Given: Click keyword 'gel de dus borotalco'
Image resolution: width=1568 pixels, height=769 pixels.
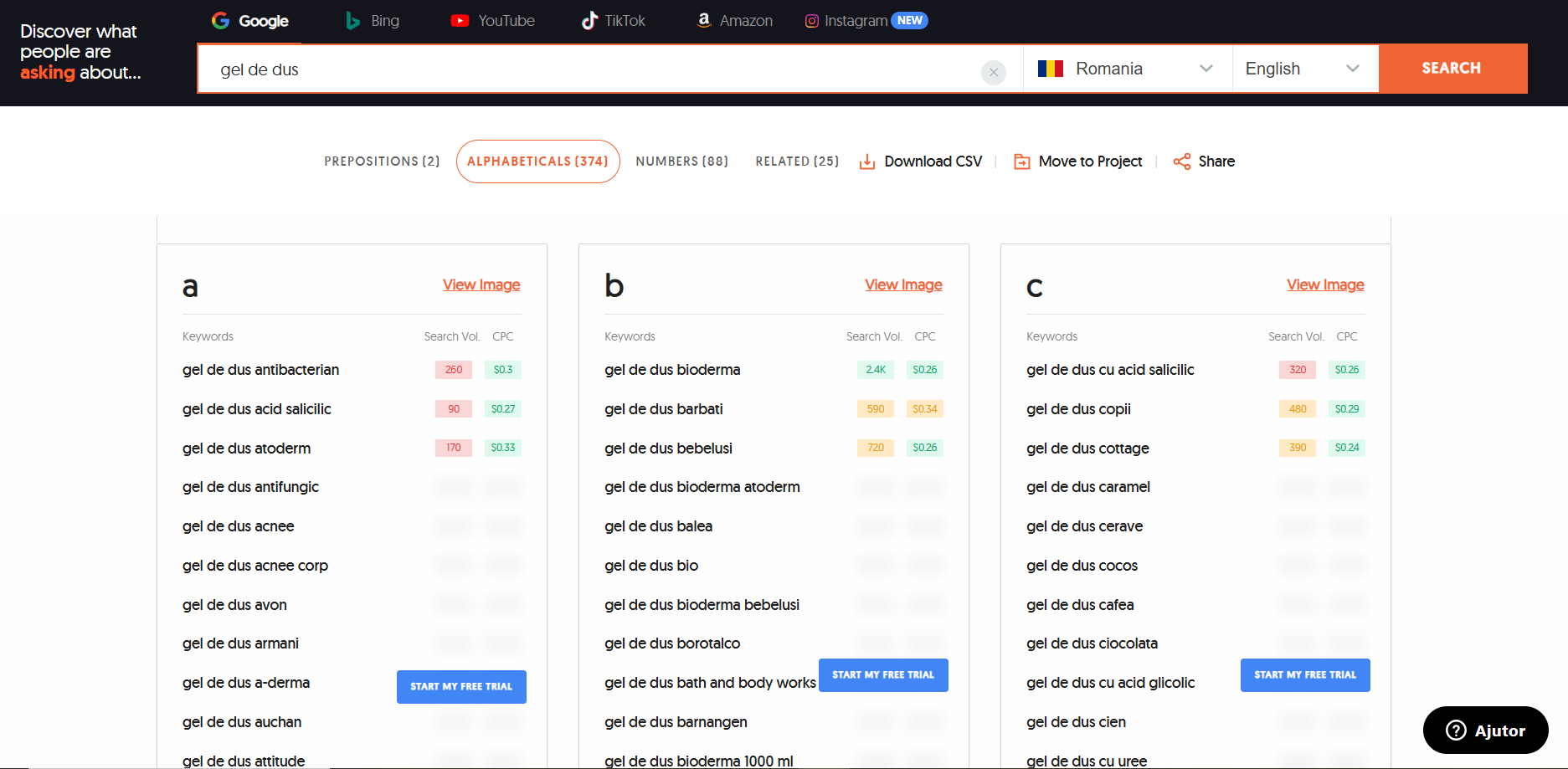Looking at the screenshot, I should [x=672, y=643].
